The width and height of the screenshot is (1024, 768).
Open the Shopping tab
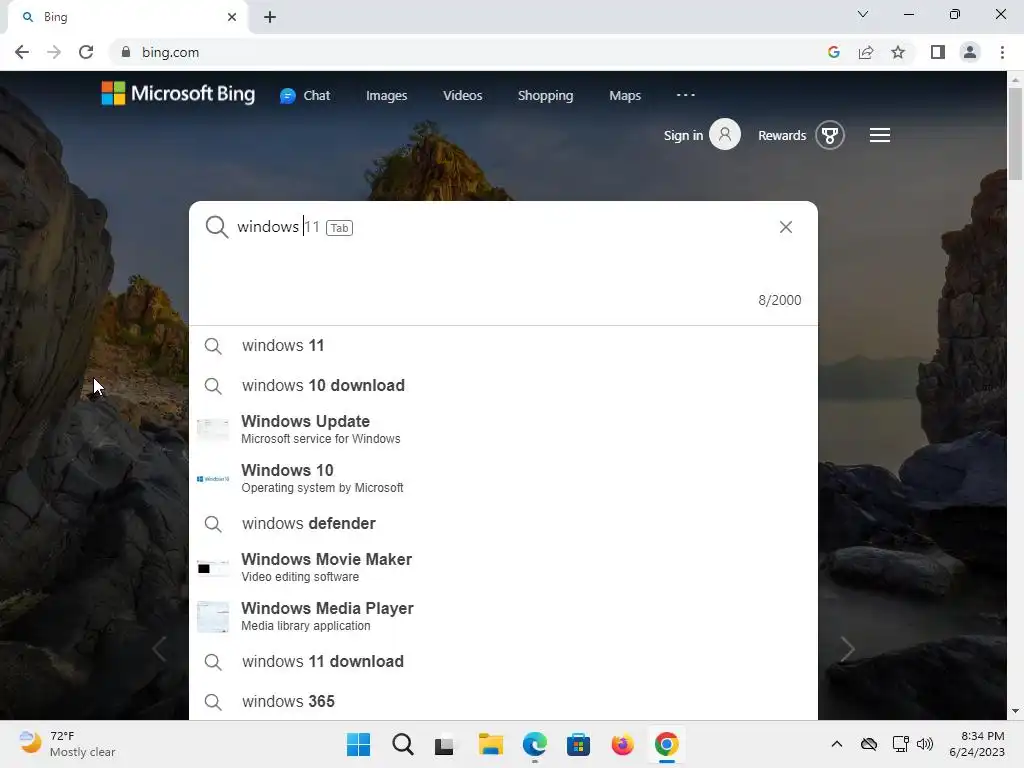pyautogui.click(x=545, y=95)
